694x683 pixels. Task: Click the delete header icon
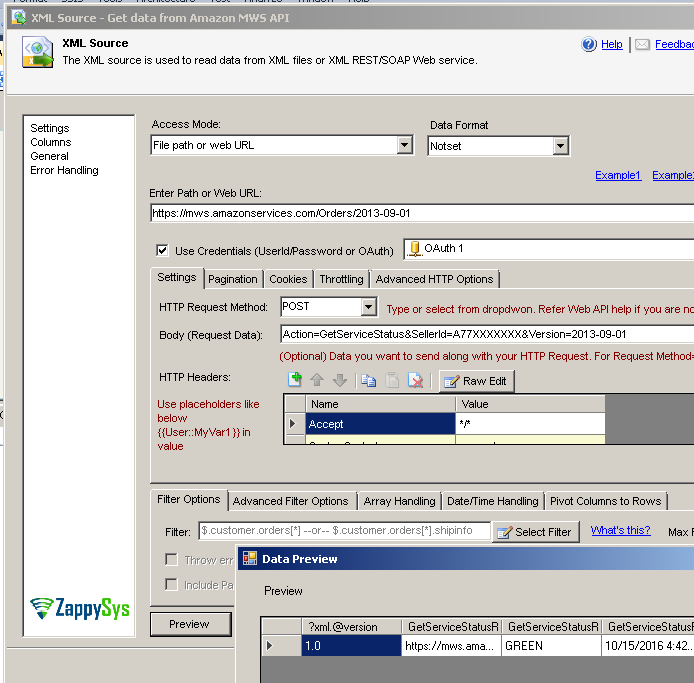click(415, 380)
